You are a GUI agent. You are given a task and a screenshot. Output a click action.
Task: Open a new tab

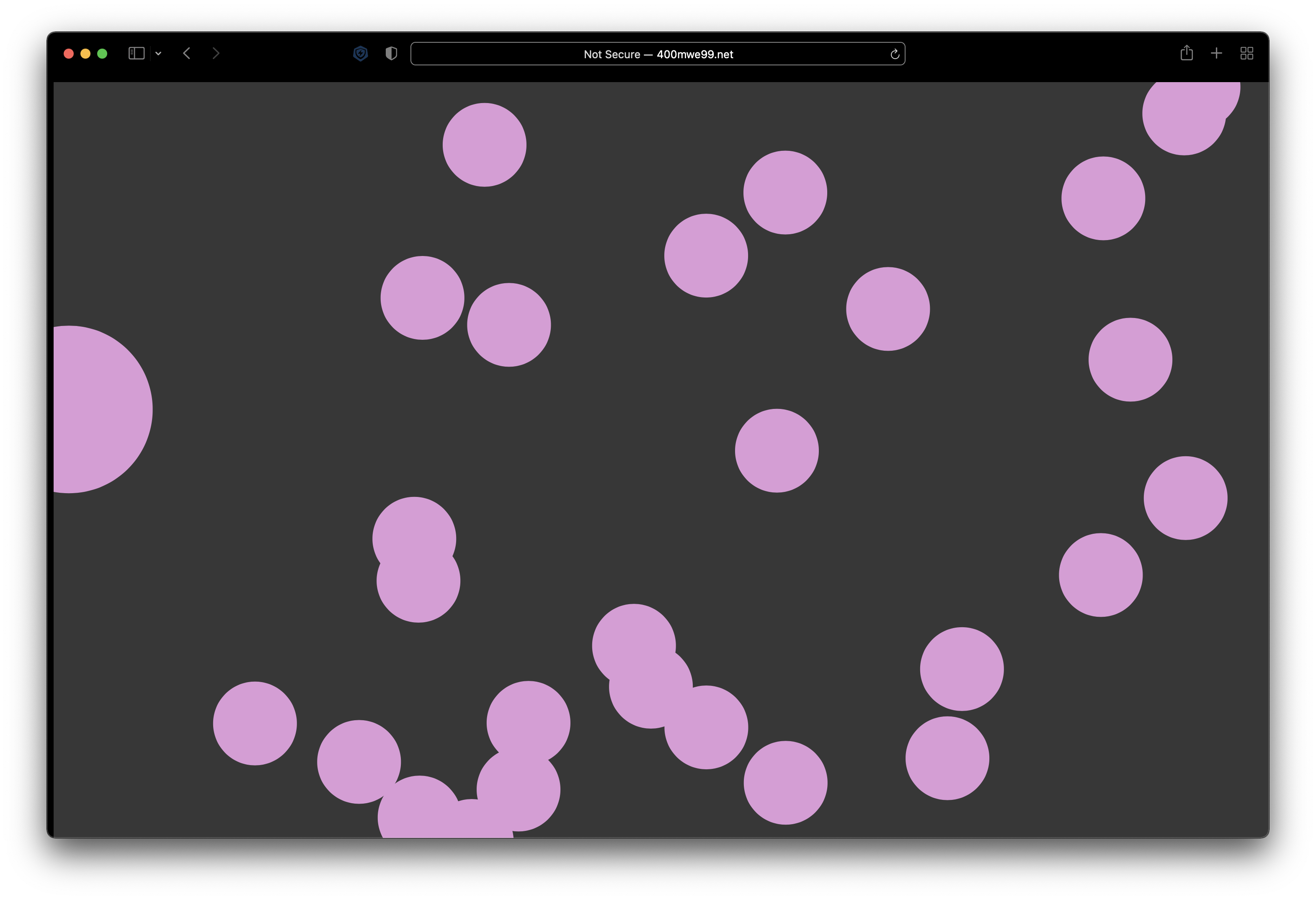(1216, 53)
